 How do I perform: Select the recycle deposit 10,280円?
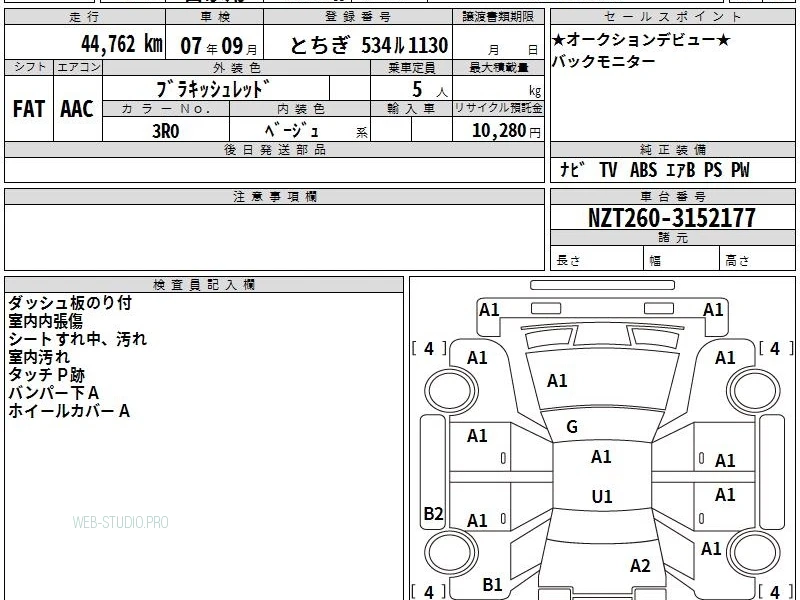506,131
